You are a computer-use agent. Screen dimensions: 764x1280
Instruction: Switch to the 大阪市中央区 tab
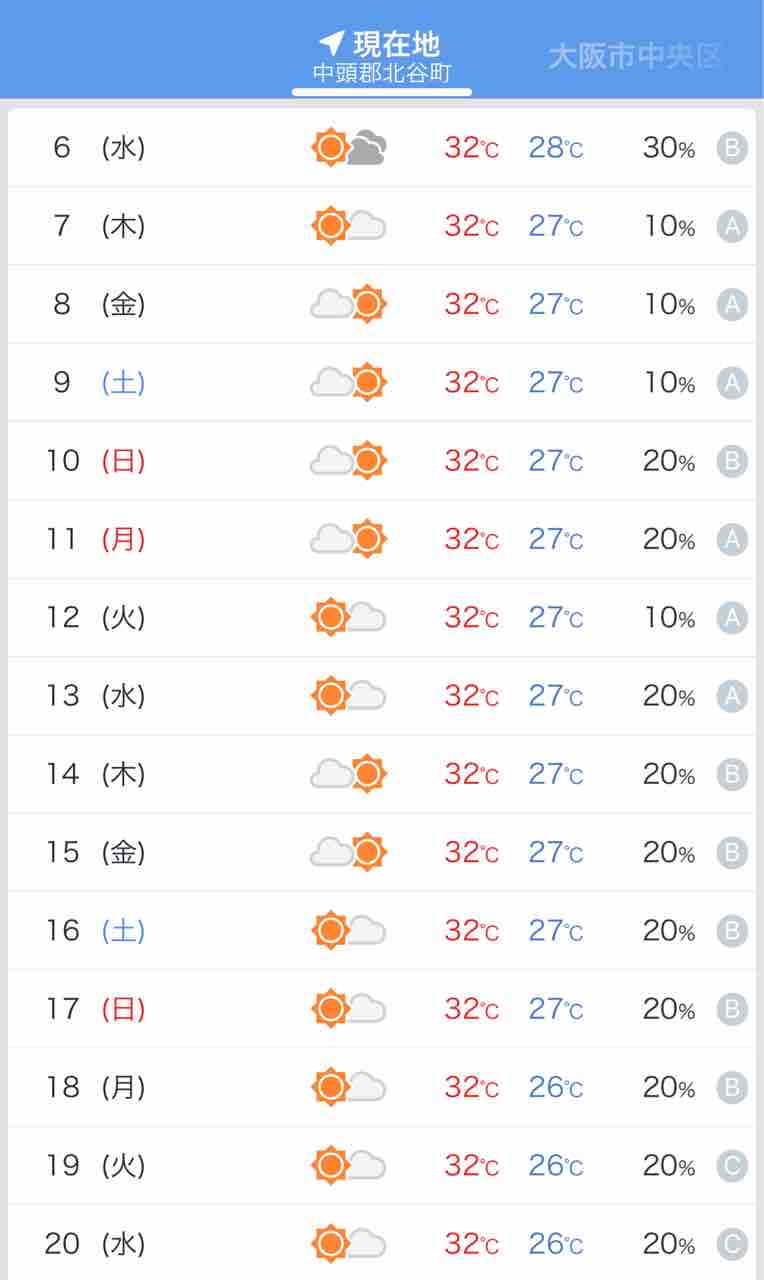click(635, 56)
